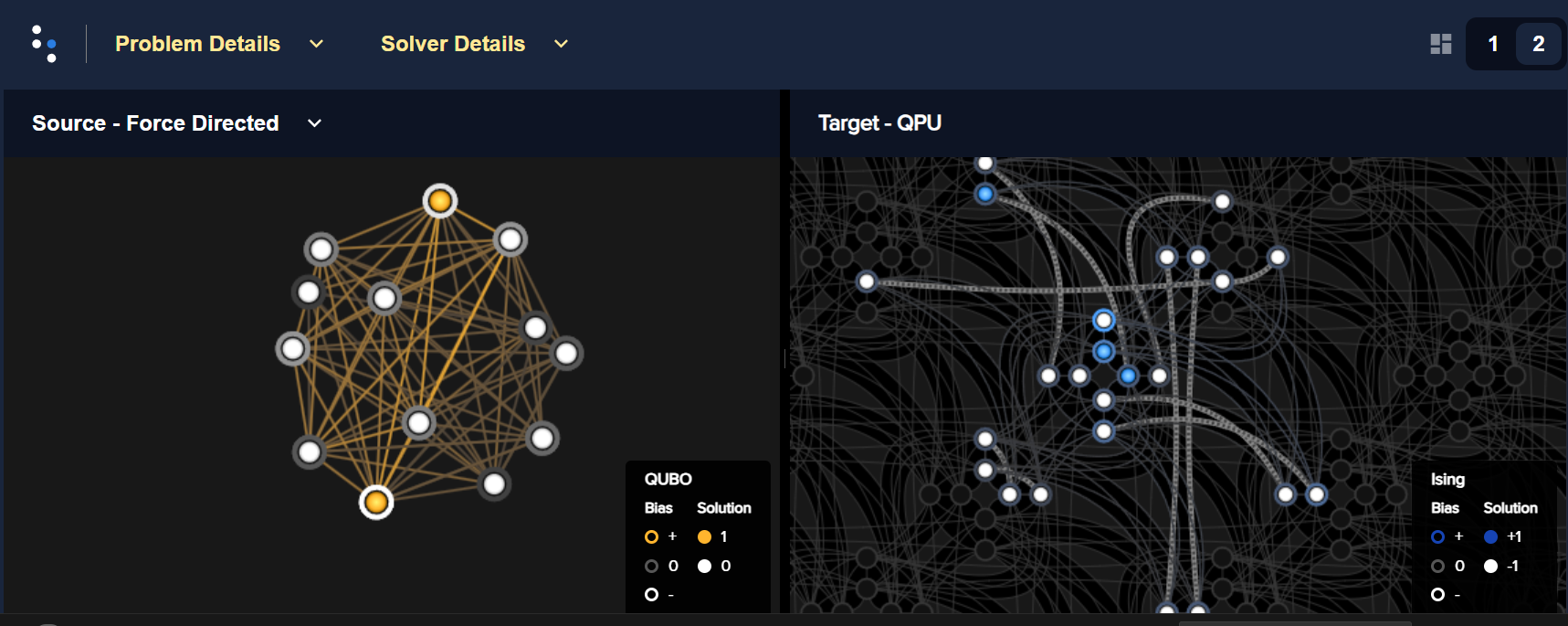Click the grid layout icon
The height and width of the screenshot is (626, 1568).
click(x=1440, y=44)
